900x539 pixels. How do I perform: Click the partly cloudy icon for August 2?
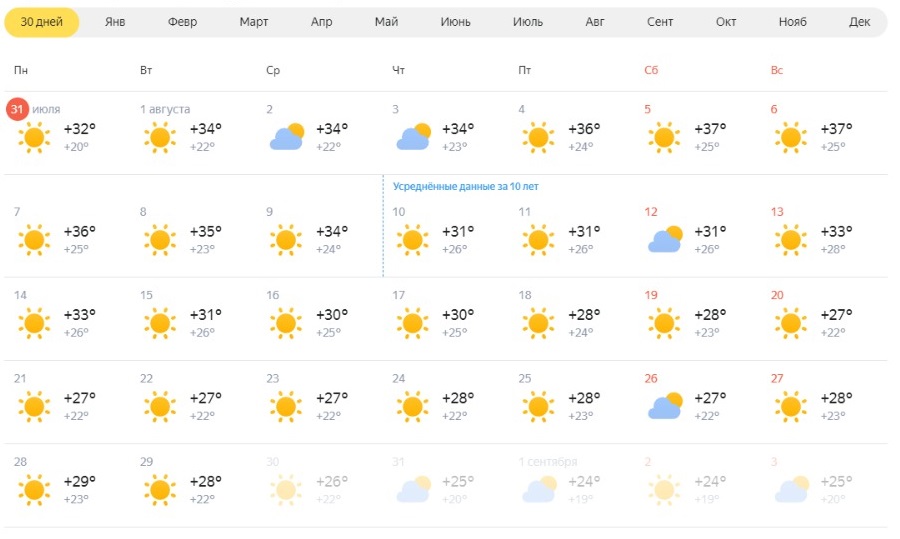[x=286, y=137]
